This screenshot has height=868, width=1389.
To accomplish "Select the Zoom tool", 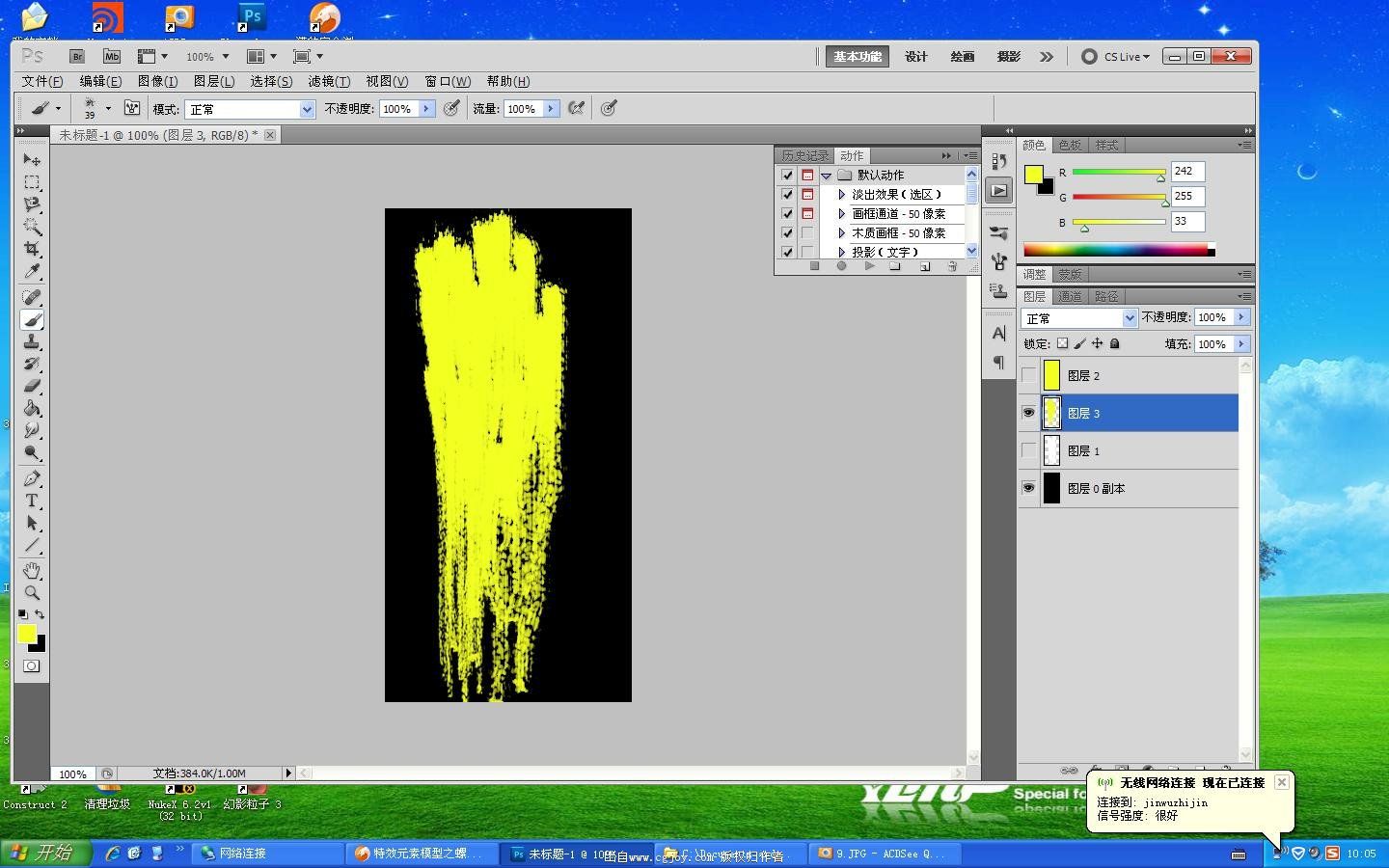I will point(32,592).
